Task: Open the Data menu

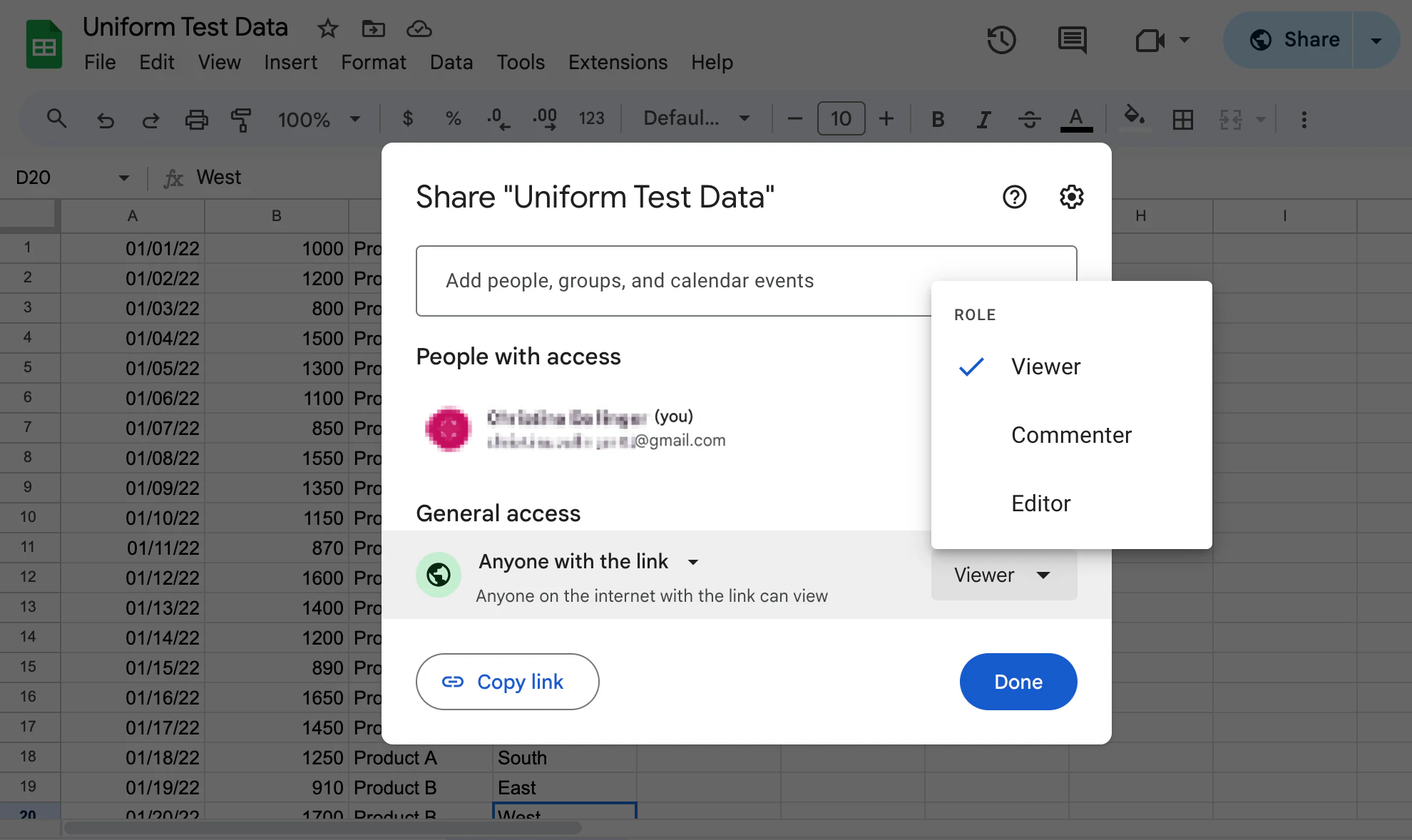Action: (451, 63)
